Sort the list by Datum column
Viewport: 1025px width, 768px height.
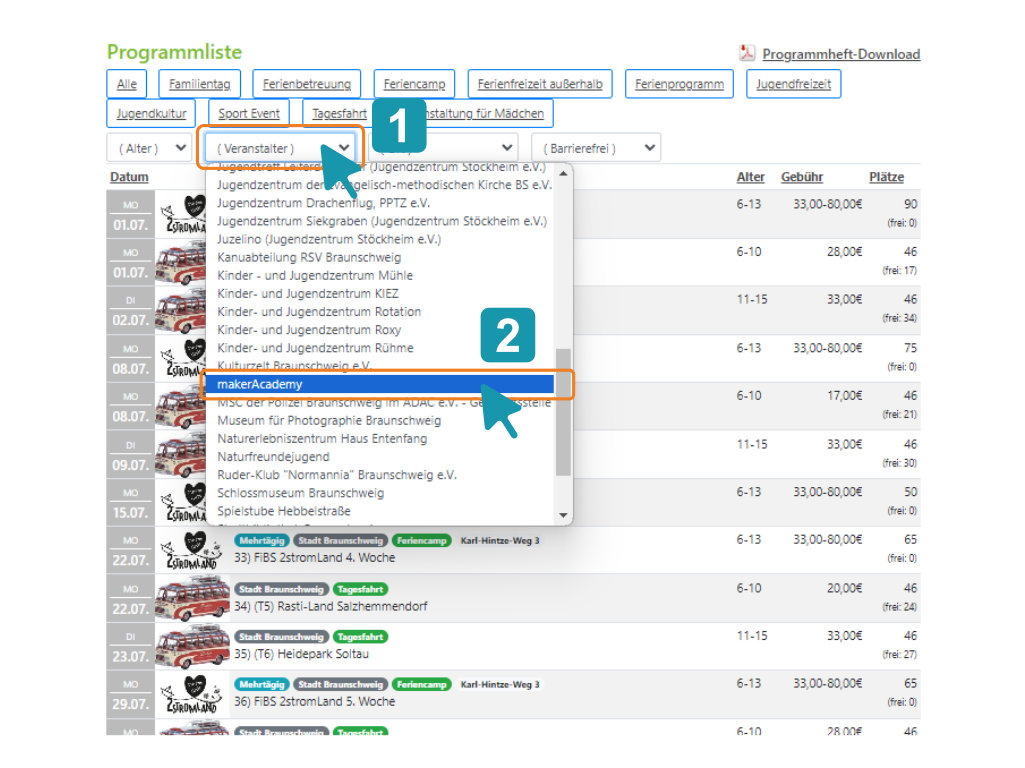pos(129,177)
